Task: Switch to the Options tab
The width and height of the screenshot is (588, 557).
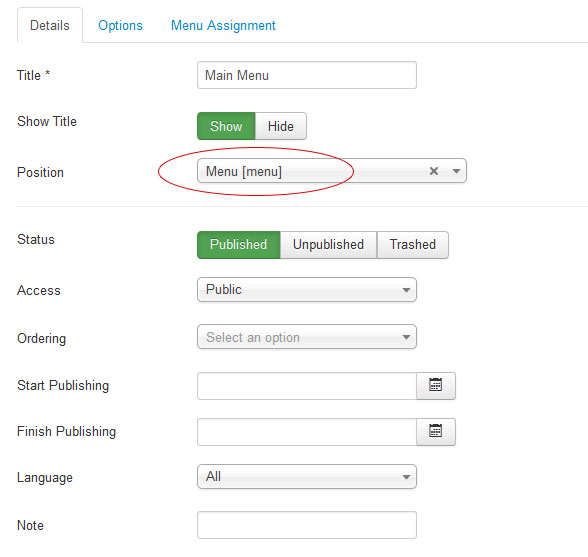Action: 120,26
